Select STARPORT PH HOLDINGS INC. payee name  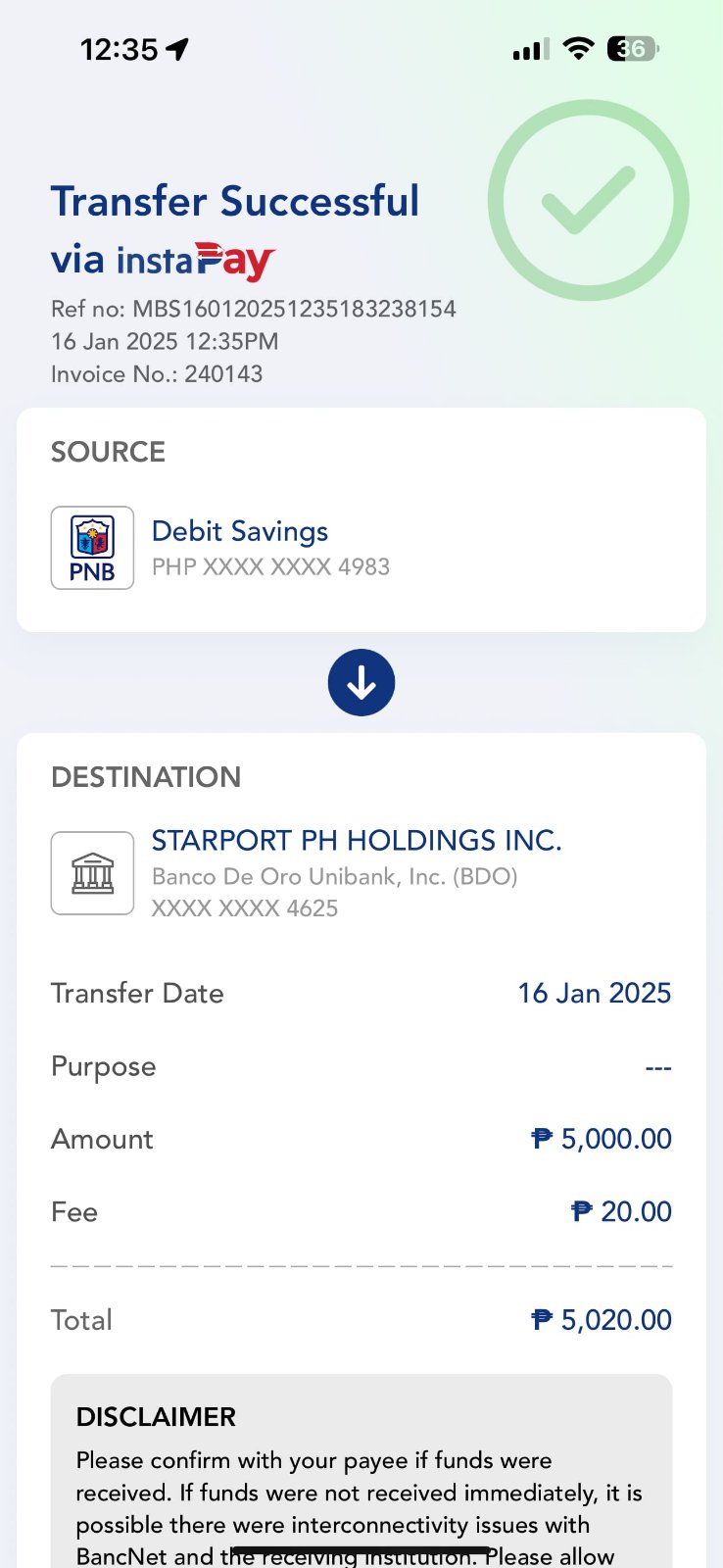point(356,841)
